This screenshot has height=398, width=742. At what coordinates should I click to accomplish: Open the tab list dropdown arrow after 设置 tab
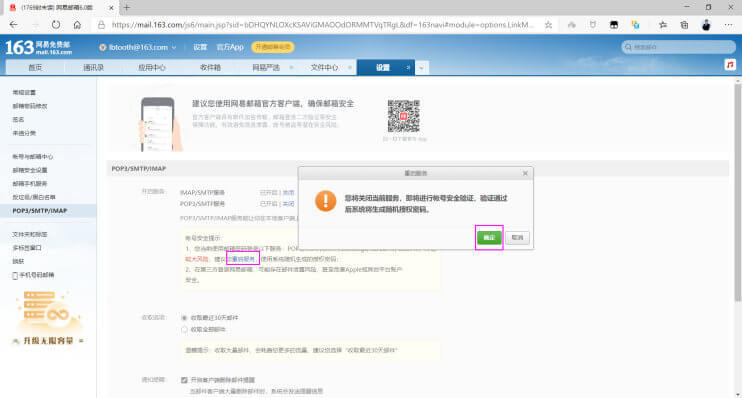(421, 68)
